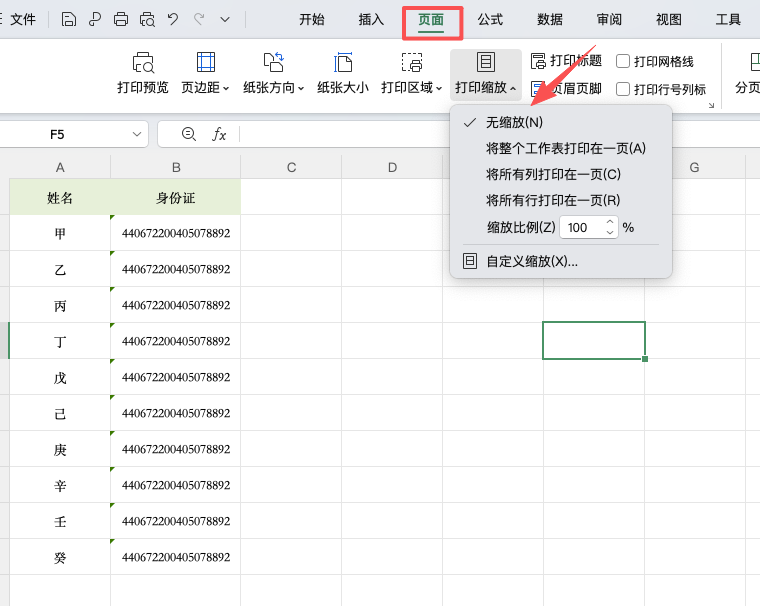760x606 pixels.
Task: Select the cell containing 壬
Action: 60,521
